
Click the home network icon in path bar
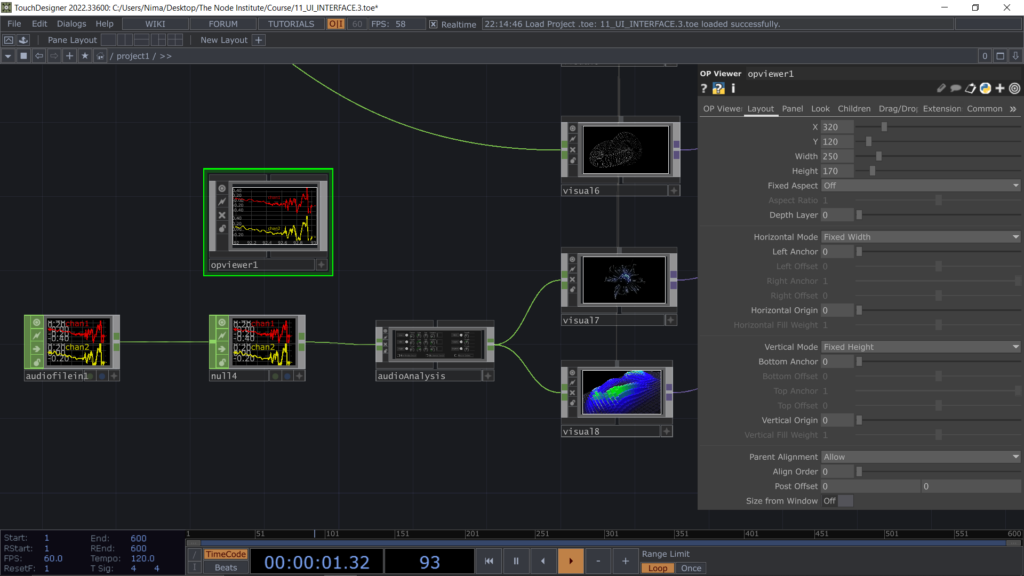tap(100, 56)
